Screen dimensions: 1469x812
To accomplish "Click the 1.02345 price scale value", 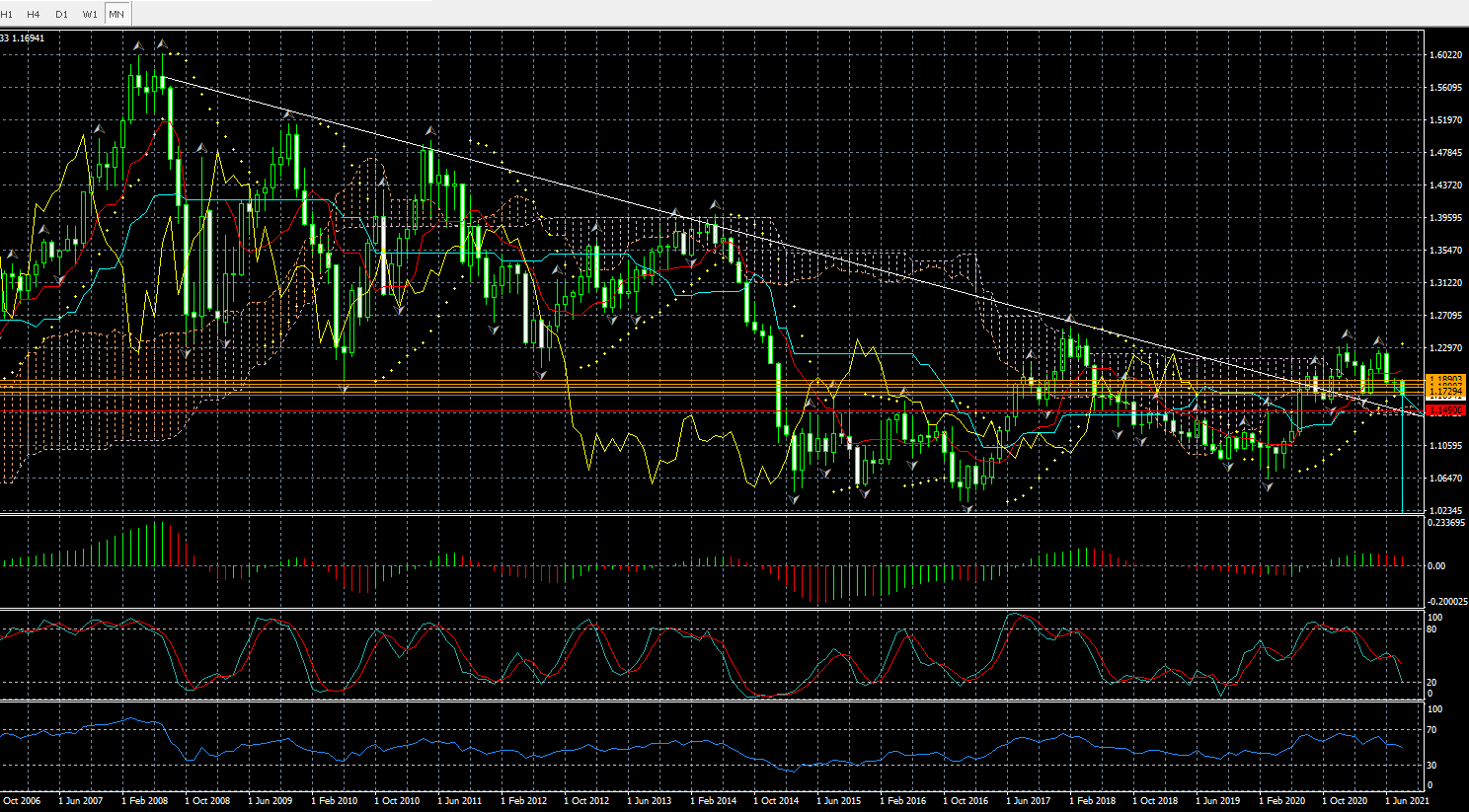I will tap(1445, 510).
